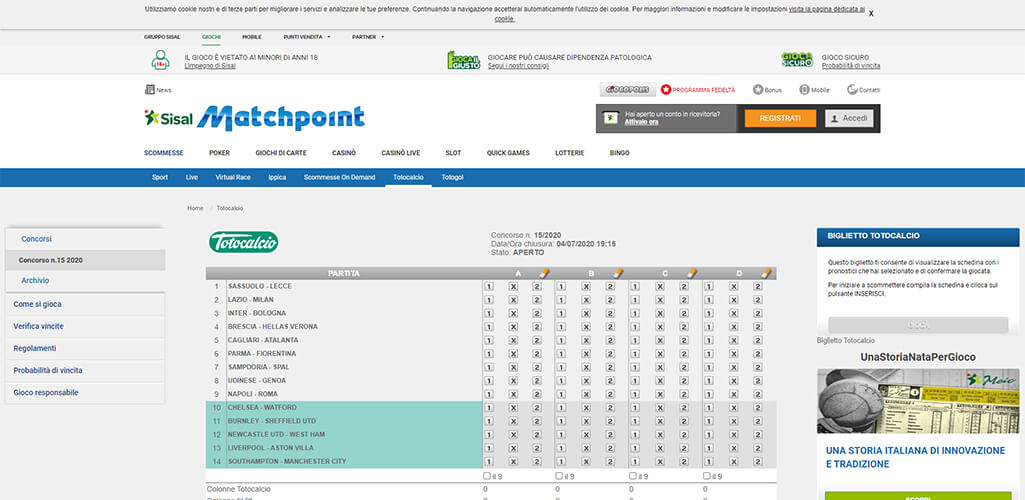1025x500 pixels.
Task: Click the eraser icon for column B
Action: click(618, 273)
